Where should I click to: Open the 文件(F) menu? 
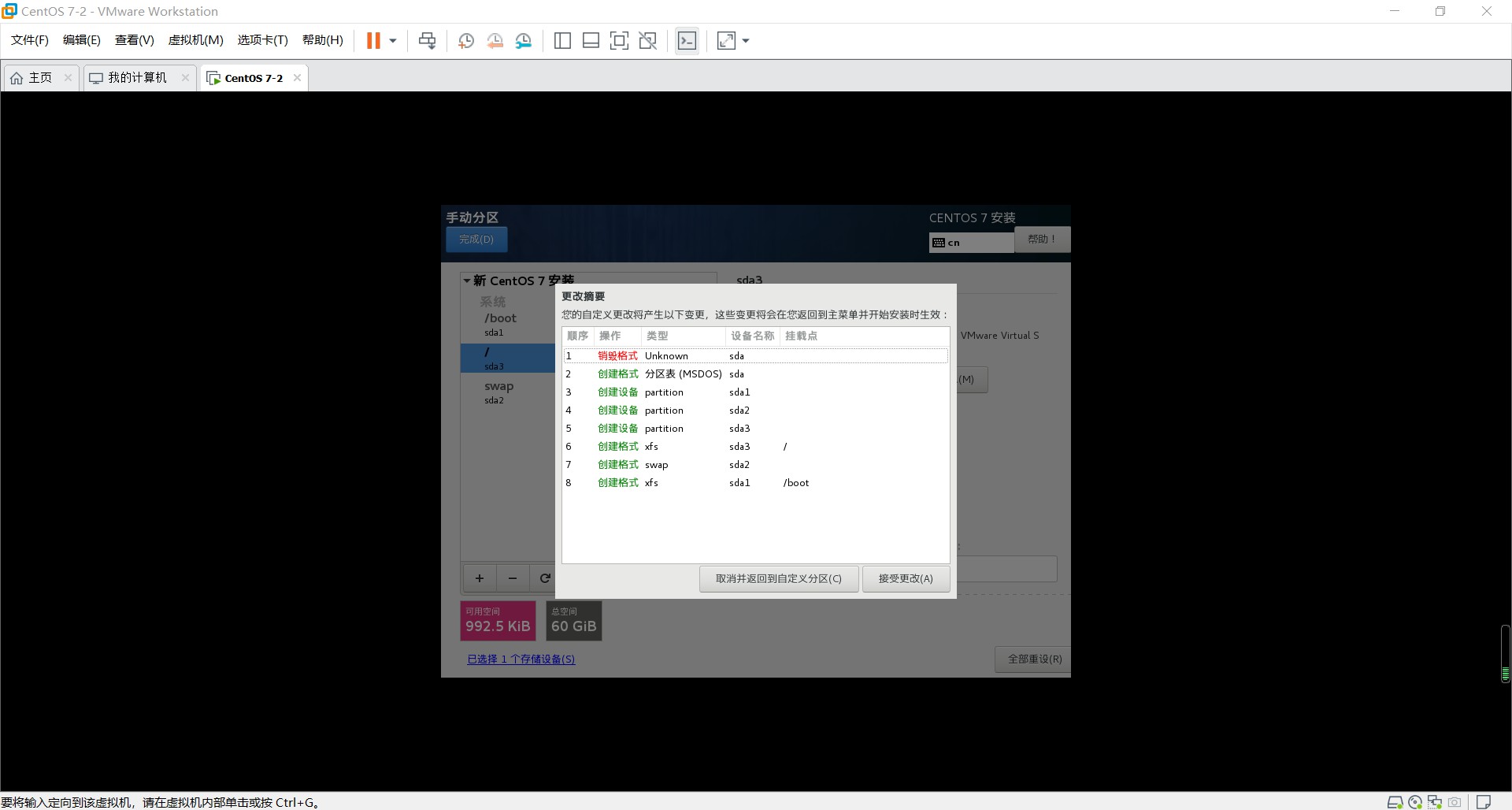pos(30,40)
